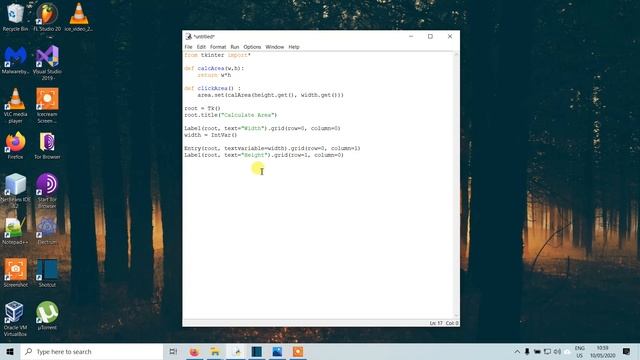
Task: Select the Electrum desktop shortcut
Action: coord(47,231)
